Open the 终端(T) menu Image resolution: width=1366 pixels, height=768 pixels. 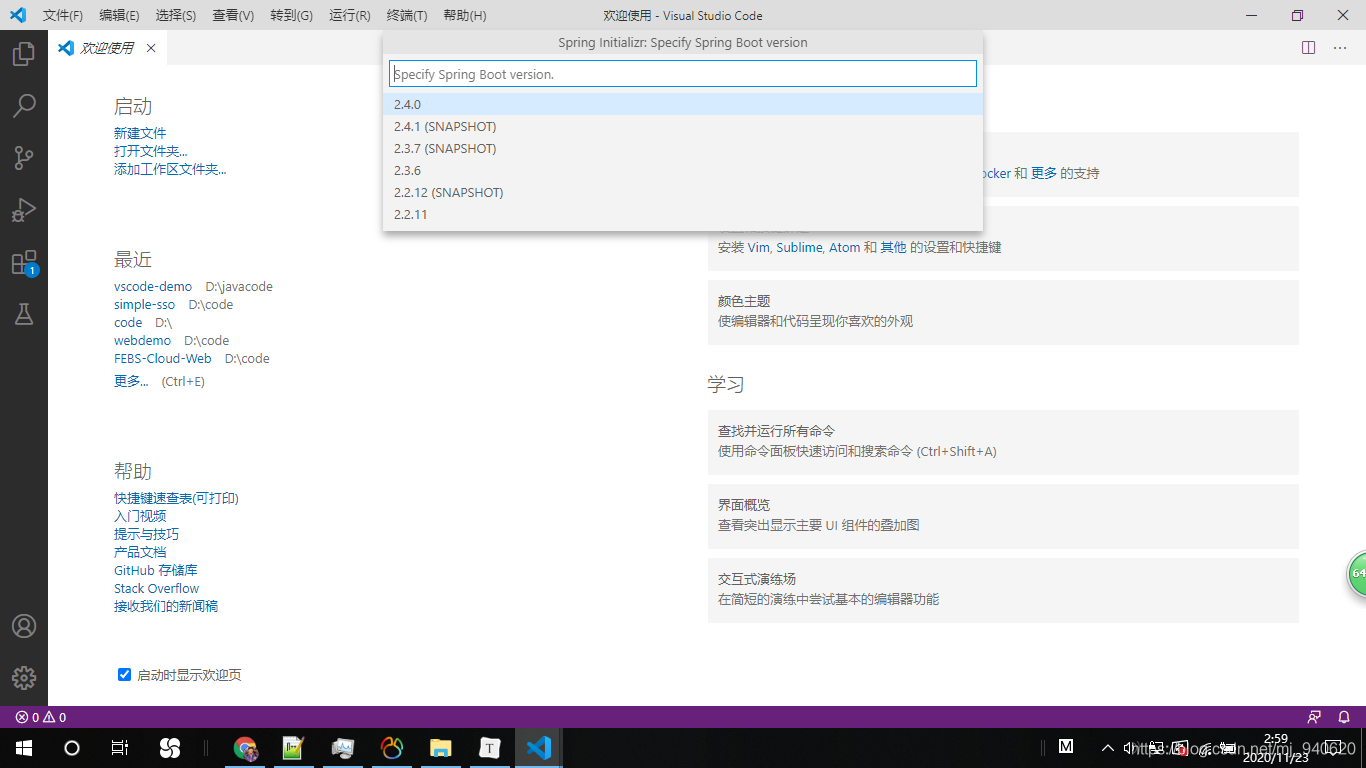click(x=406, y=15)
